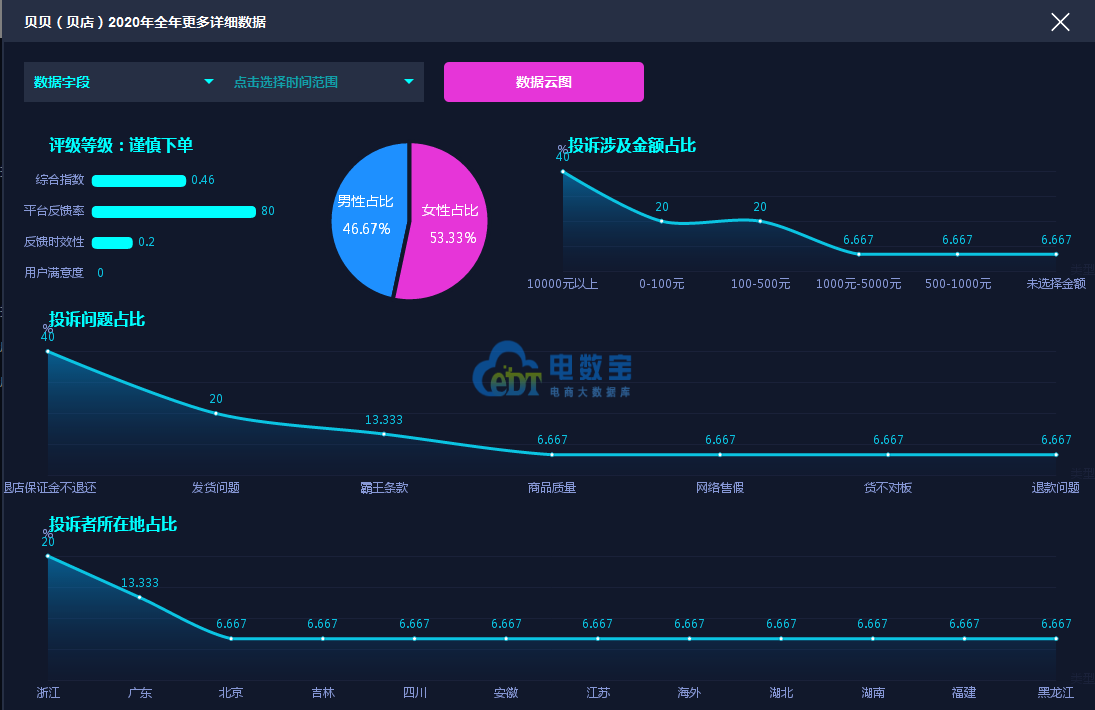Click the 吉林 axis label
The image size is (1095, 710).
tap(323, 693)
